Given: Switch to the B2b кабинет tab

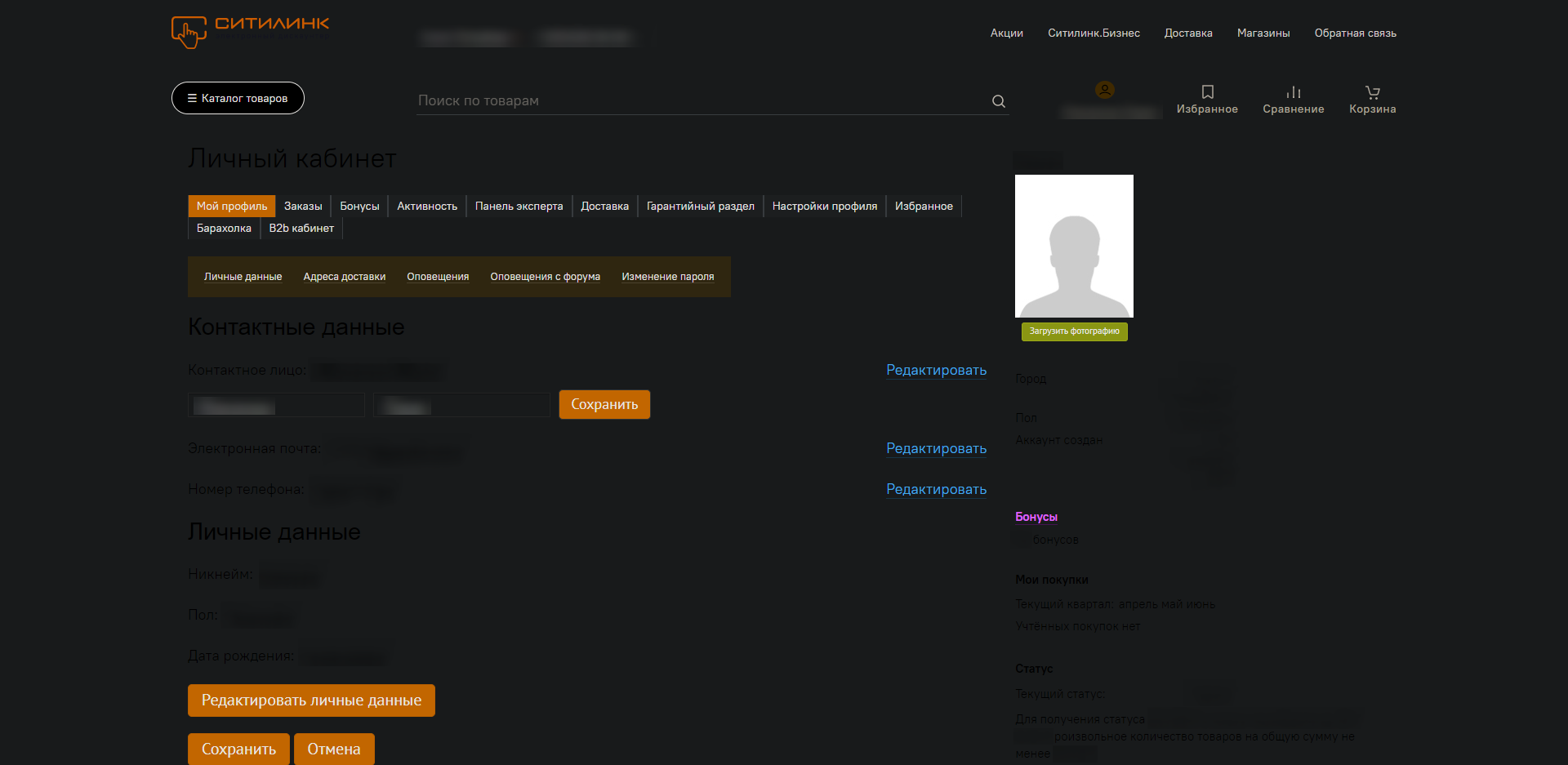Looking at the screenshot, I should pos(301,228).
